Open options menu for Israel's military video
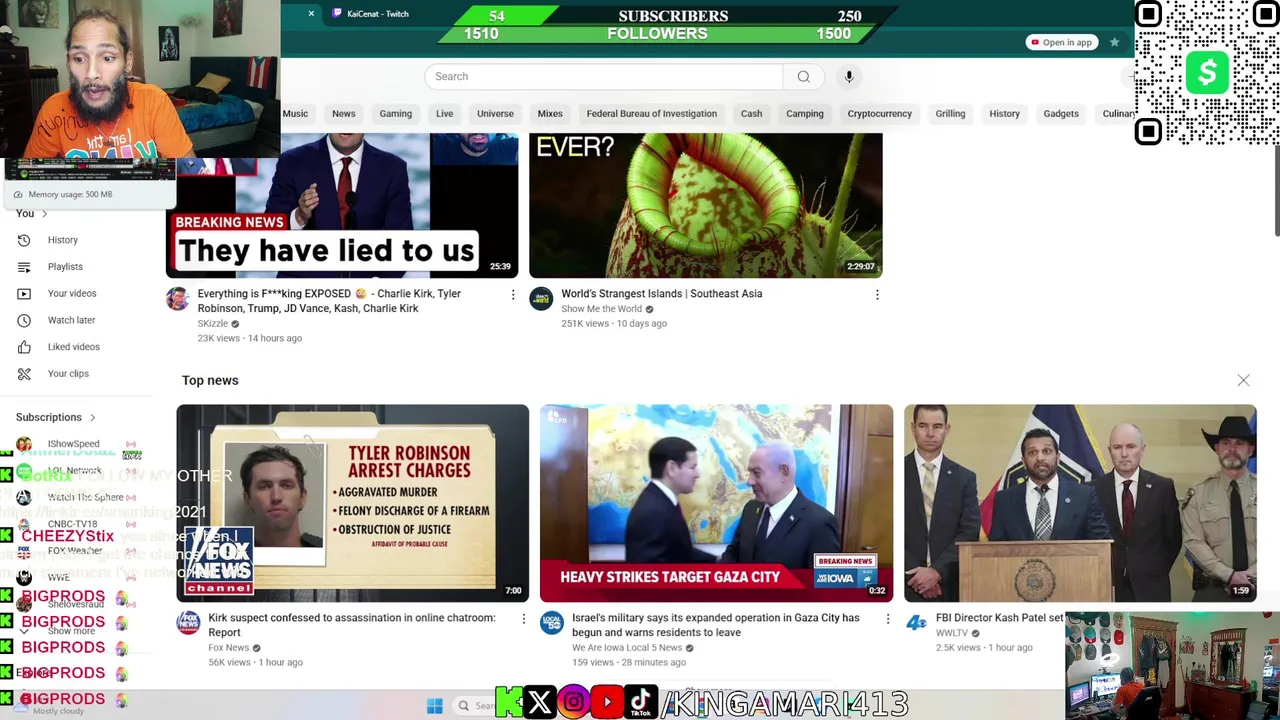Image resolution: width=1280 pixels, height=720 pixels. [x=887, y=619]
